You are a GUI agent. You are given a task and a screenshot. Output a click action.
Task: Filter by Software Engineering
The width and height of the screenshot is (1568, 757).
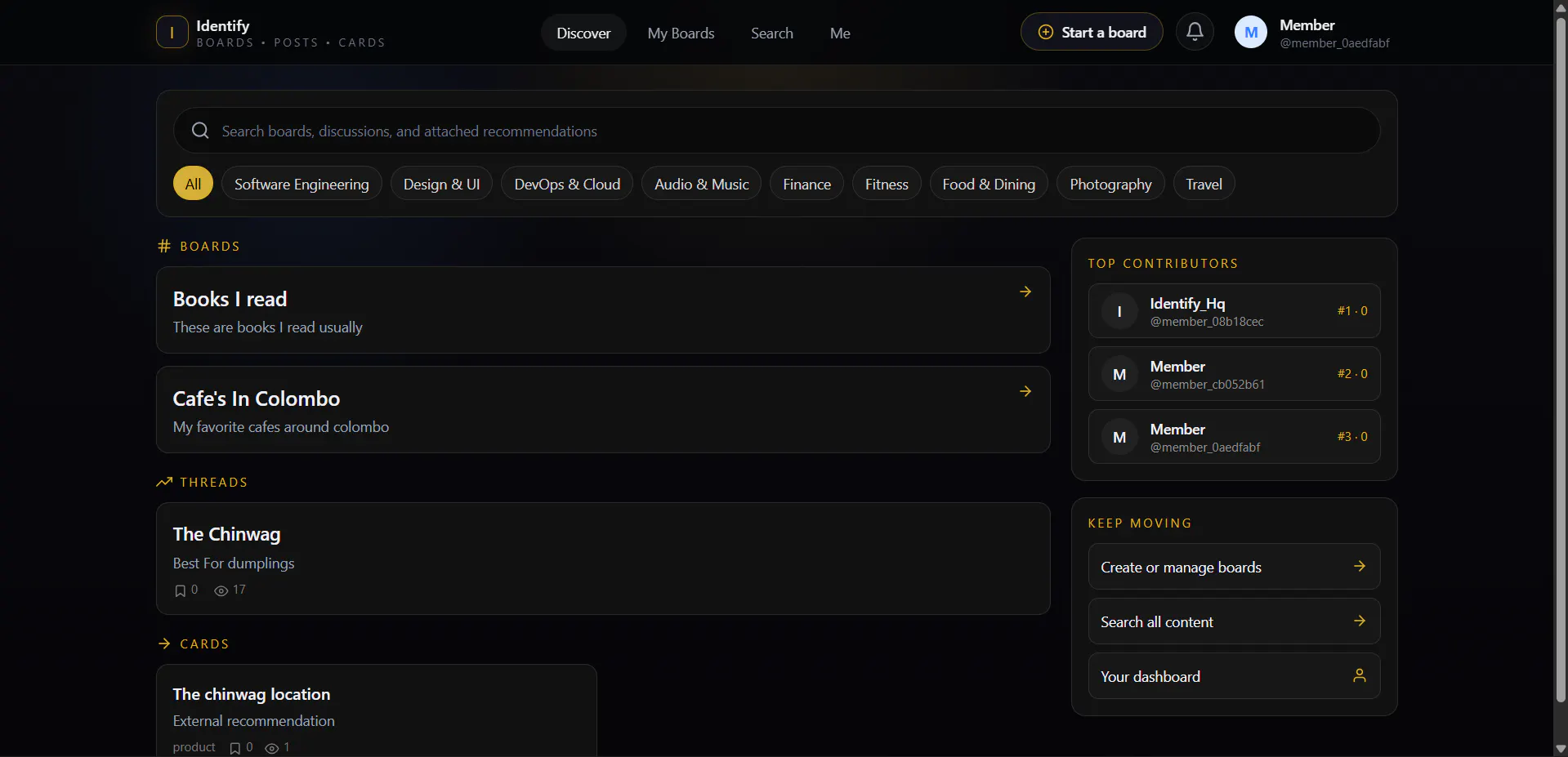click(x=302, y=184)
